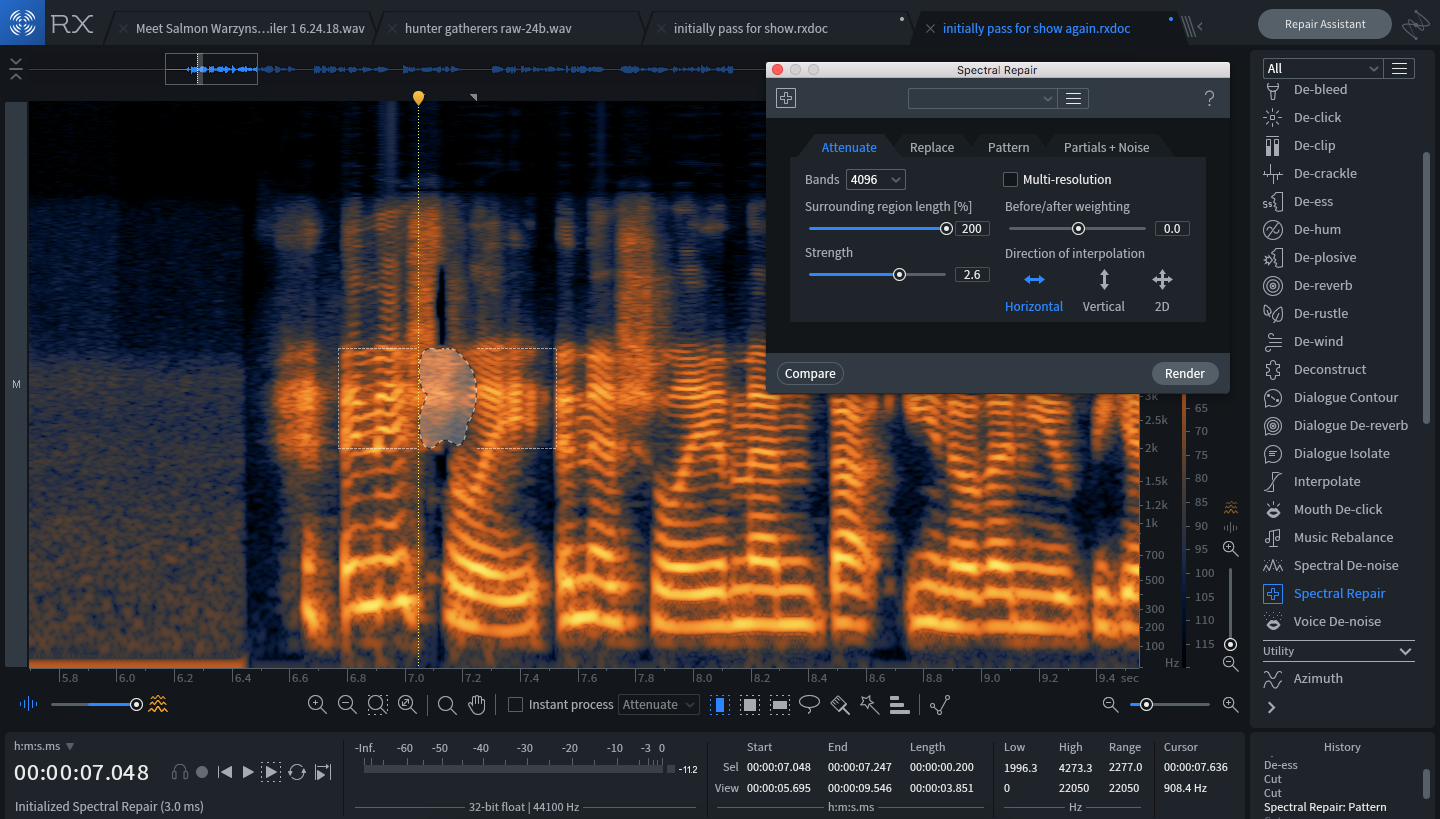The width and height of the screenshot is (1440, 819).
Task: Click the Render button
Action: pyautogui.click(x=1185, y=373)
